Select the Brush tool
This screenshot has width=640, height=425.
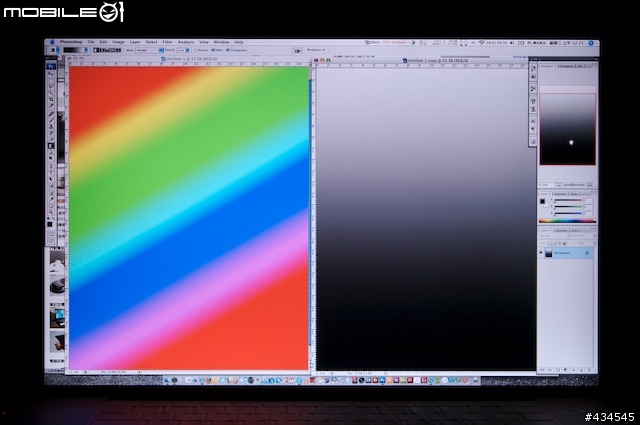pos(51,120)
